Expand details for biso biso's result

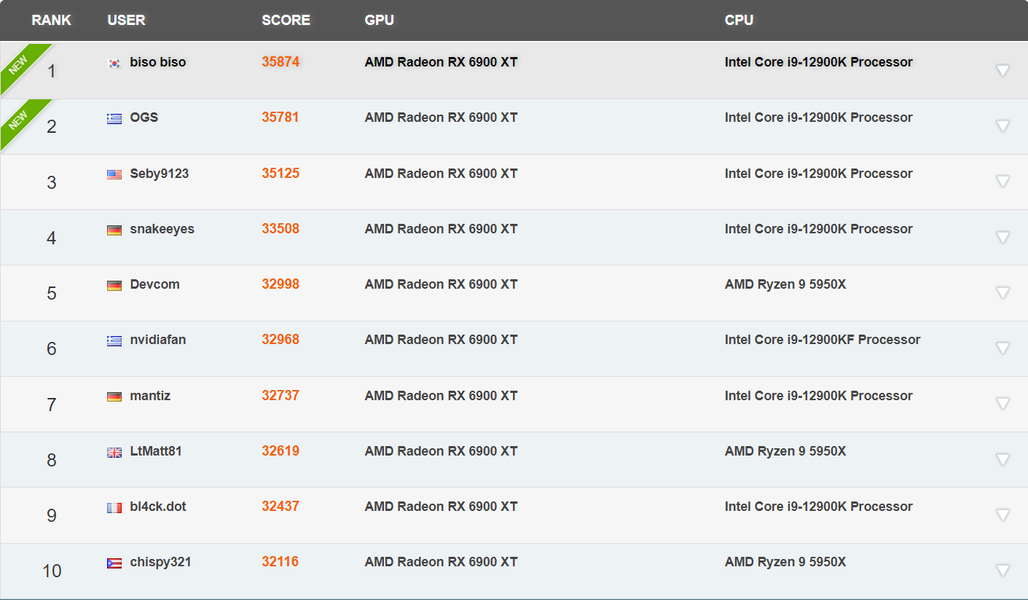[1003, 71]
